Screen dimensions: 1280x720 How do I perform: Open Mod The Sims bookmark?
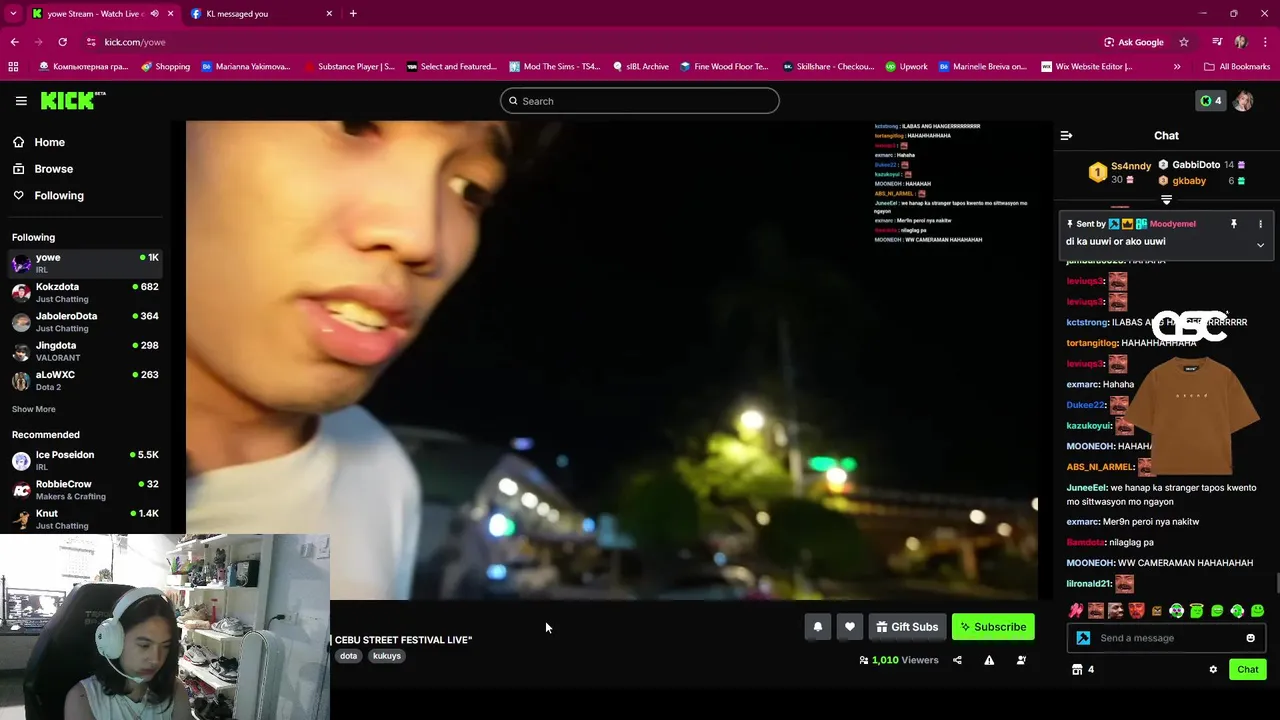pyautogui.click(x=554, y=67)
